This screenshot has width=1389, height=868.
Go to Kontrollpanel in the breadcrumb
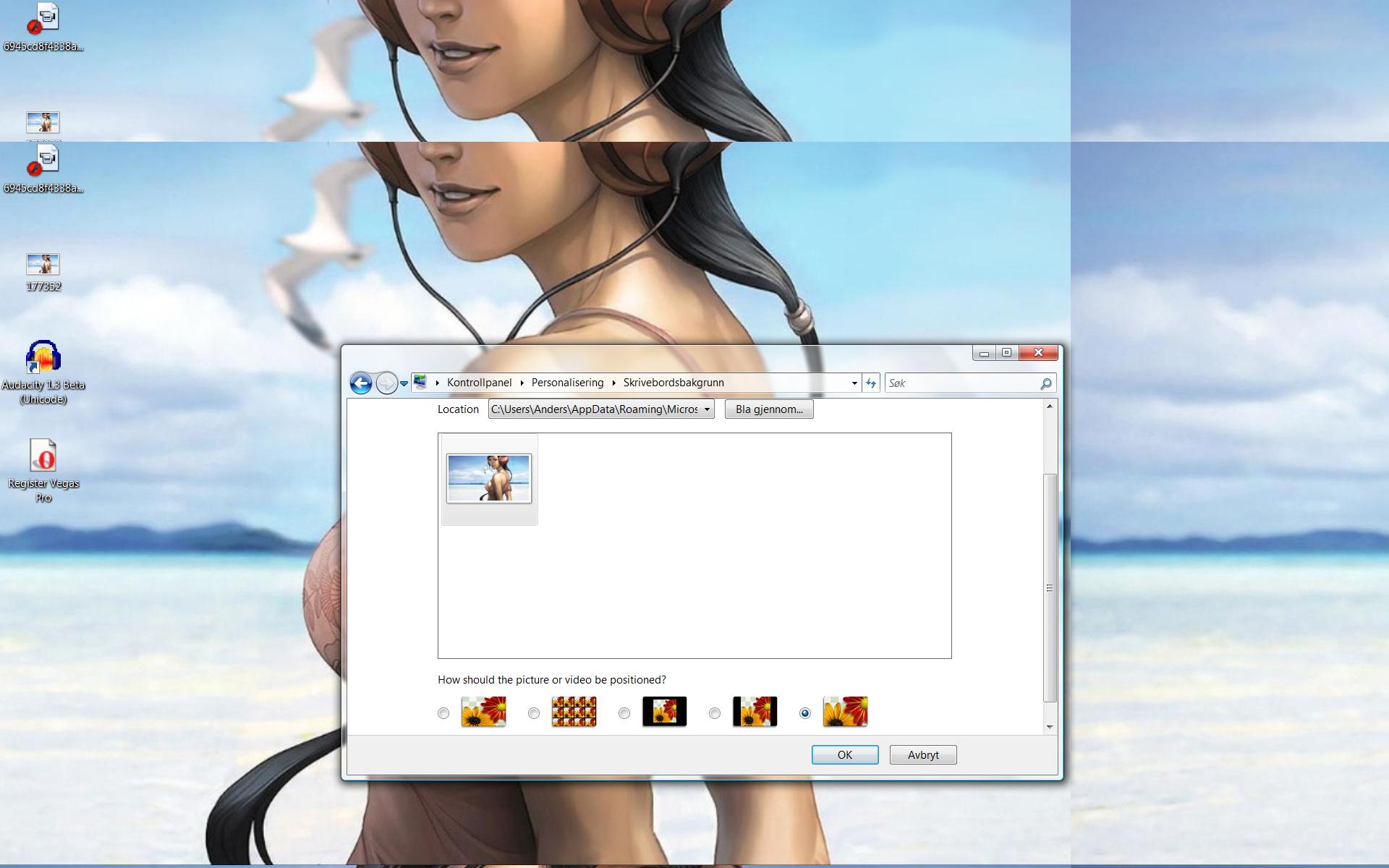pos(479,383)
